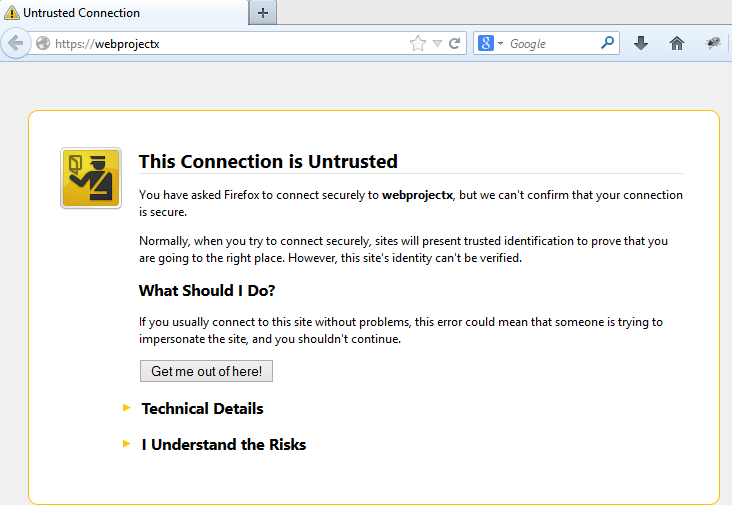Viewport: 732px width, 505px height.
Task: Open the URL history dropdown arrow
Action: (437, 43)
